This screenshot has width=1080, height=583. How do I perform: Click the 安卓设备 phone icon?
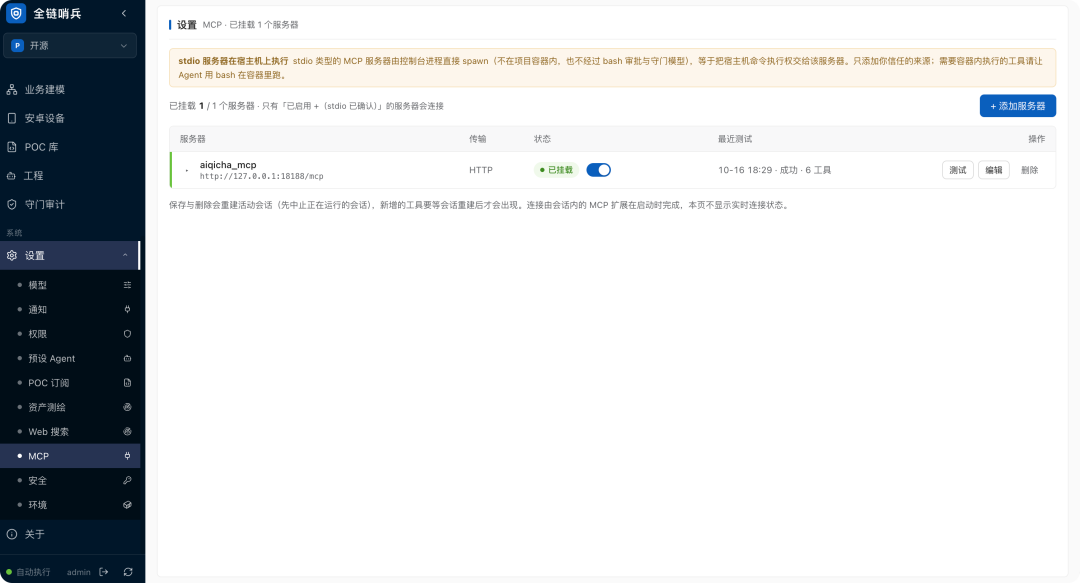pyautogui.click(x=12, y=118)
